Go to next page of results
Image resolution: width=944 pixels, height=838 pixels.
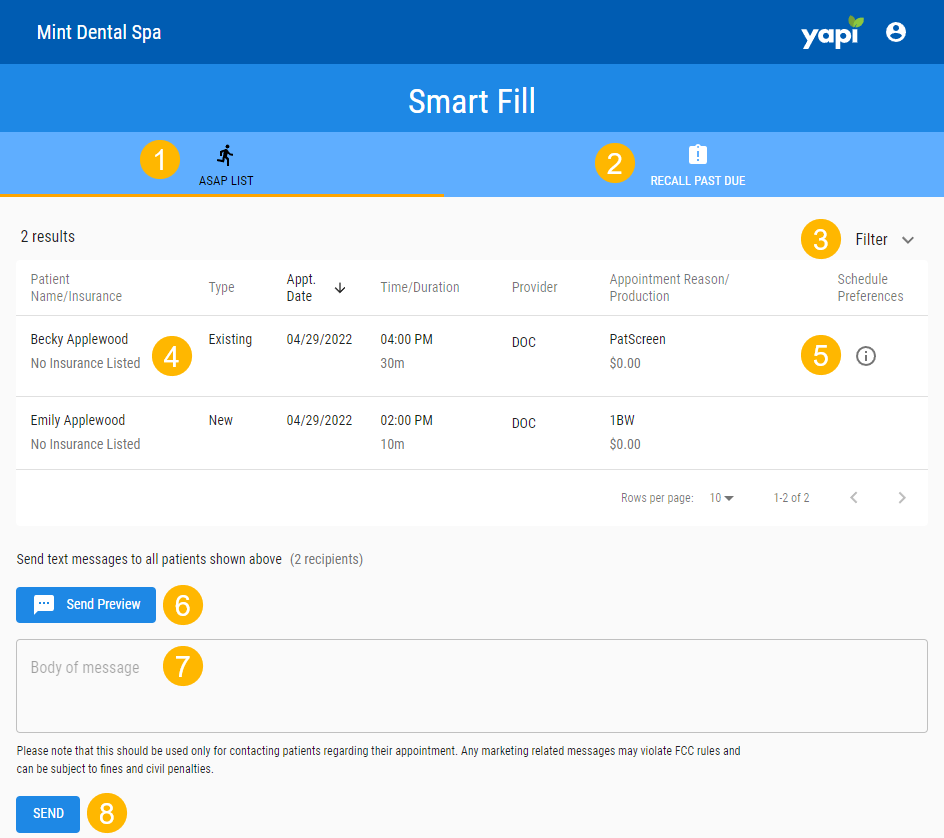[x=901, y=497]
